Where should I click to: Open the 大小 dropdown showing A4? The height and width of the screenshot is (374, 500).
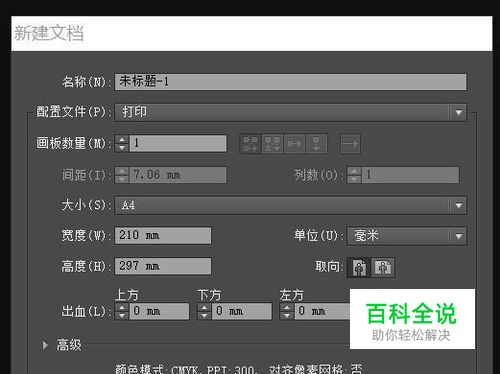point(290,205)
